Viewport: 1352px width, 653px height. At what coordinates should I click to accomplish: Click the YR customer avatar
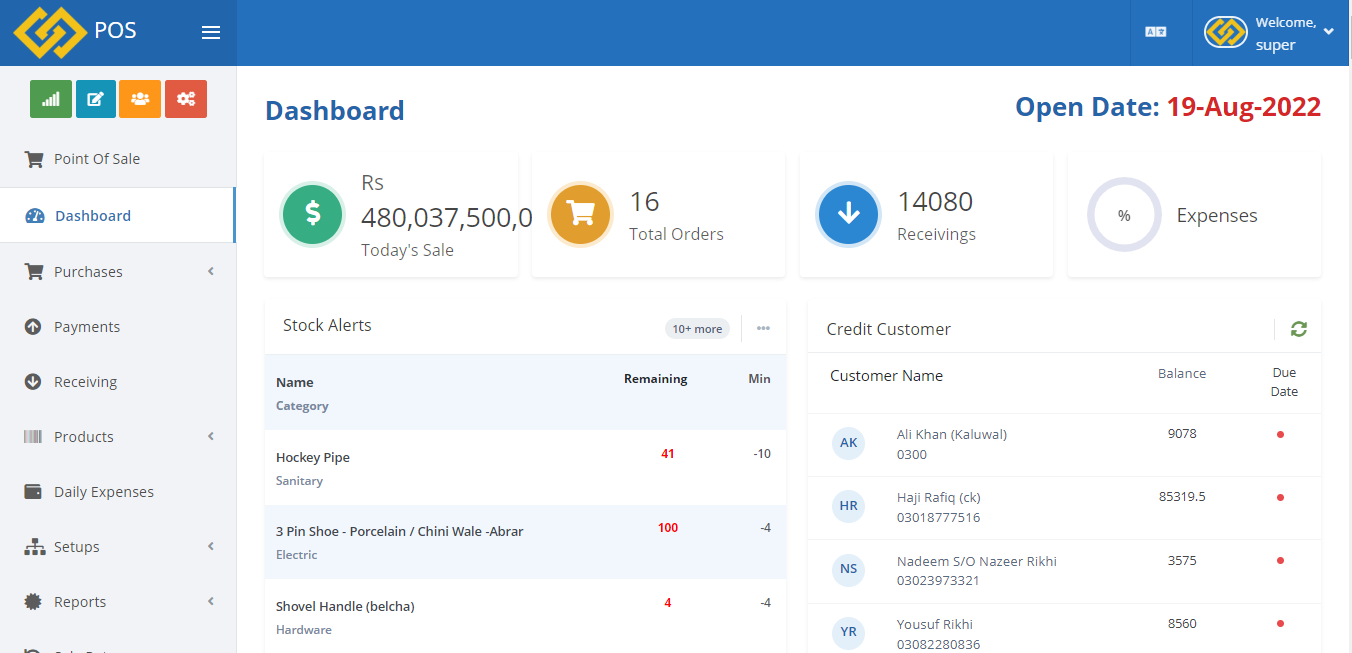[848, 632]
